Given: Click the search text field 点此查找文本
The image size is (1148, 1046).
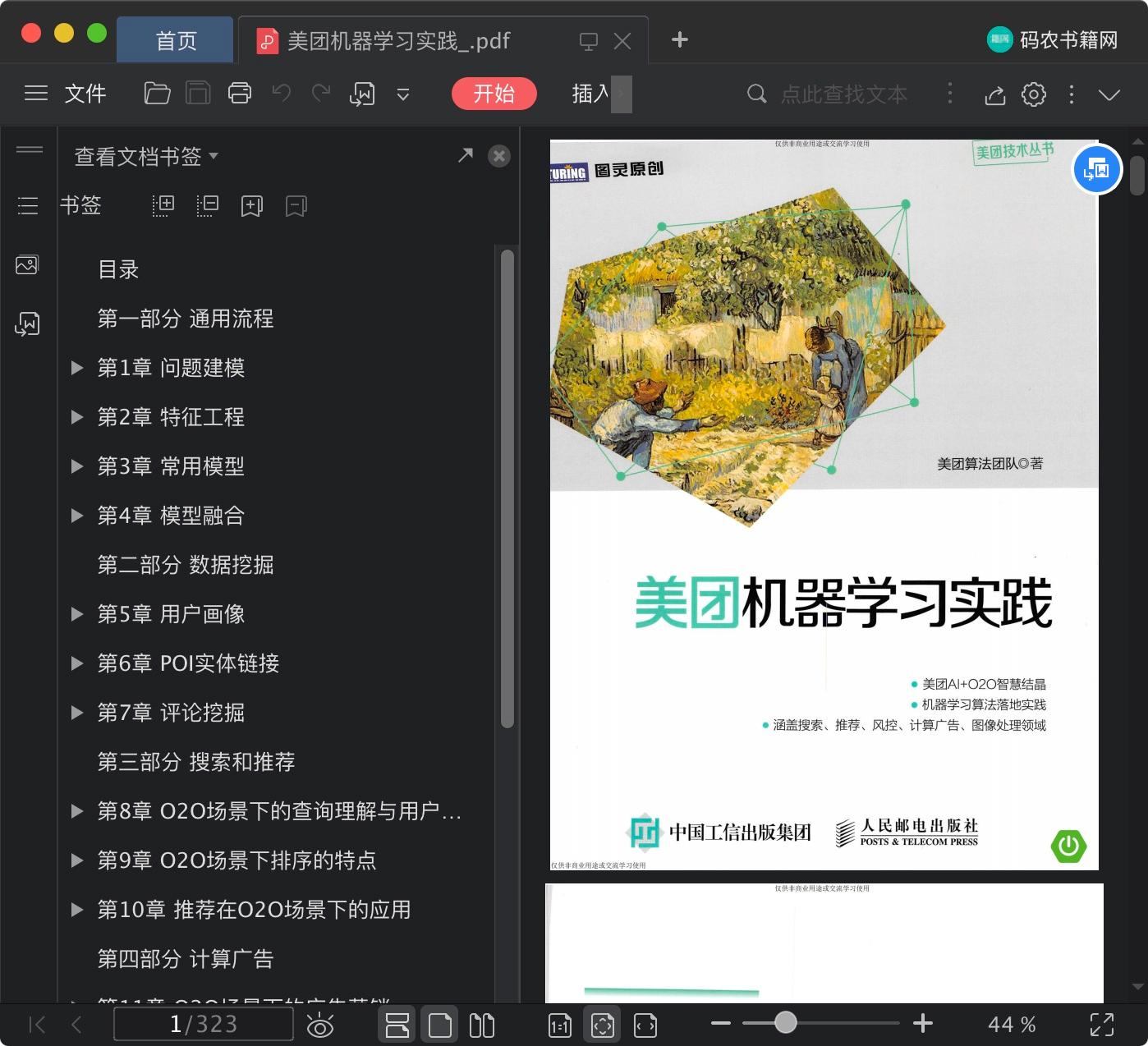Looking at the screenshot, I should [x=843, y=94].
